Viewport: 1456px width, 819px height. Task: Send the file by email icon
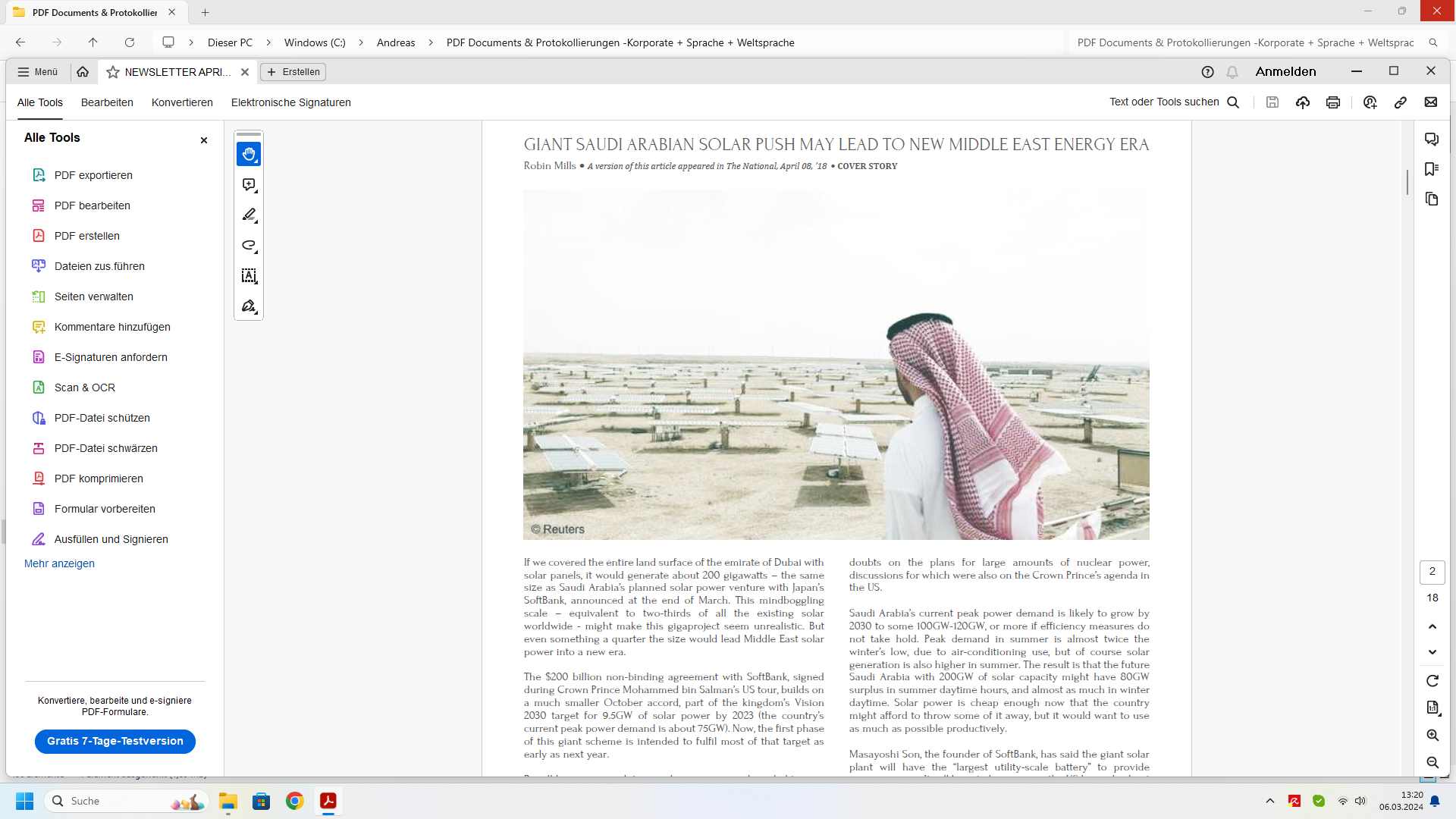pyautogui.click(x=1431, y=102)
